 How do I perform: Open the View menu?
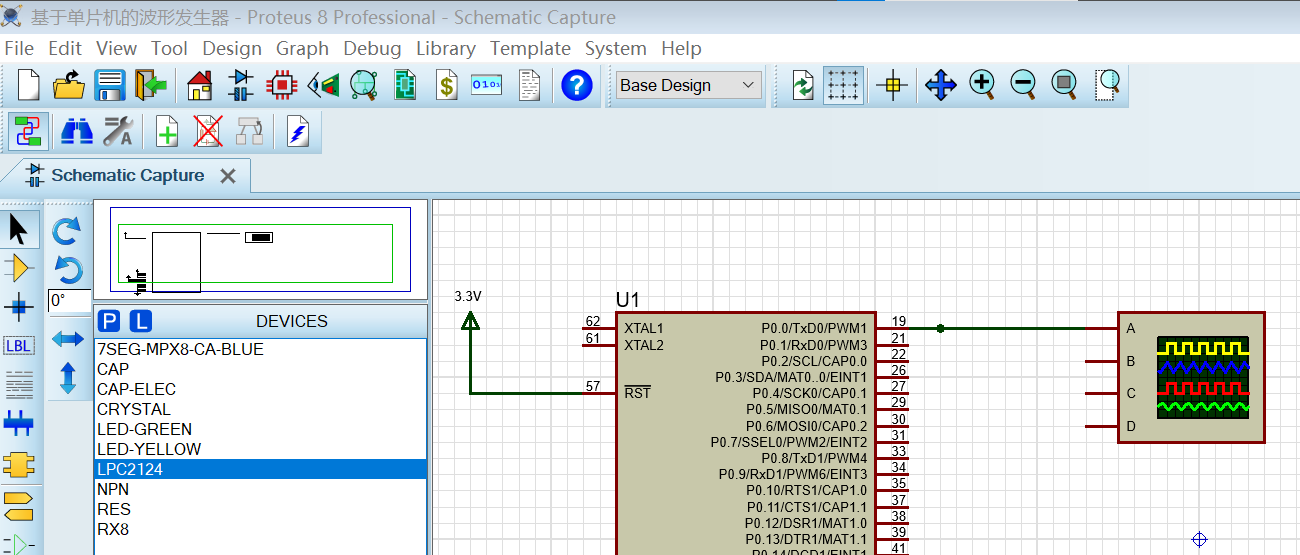[116, 48]
